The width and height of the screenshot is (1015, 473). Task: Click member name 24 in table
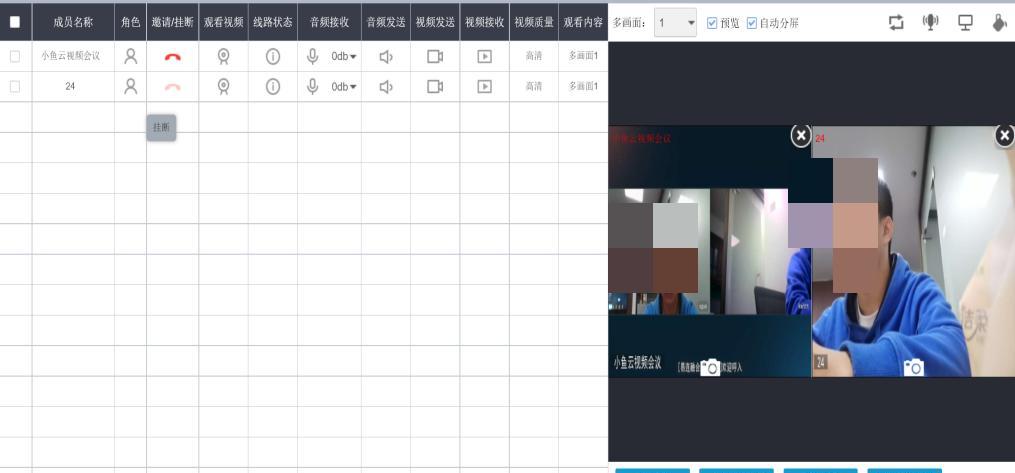pyautogui.click(x=71, y=87)
